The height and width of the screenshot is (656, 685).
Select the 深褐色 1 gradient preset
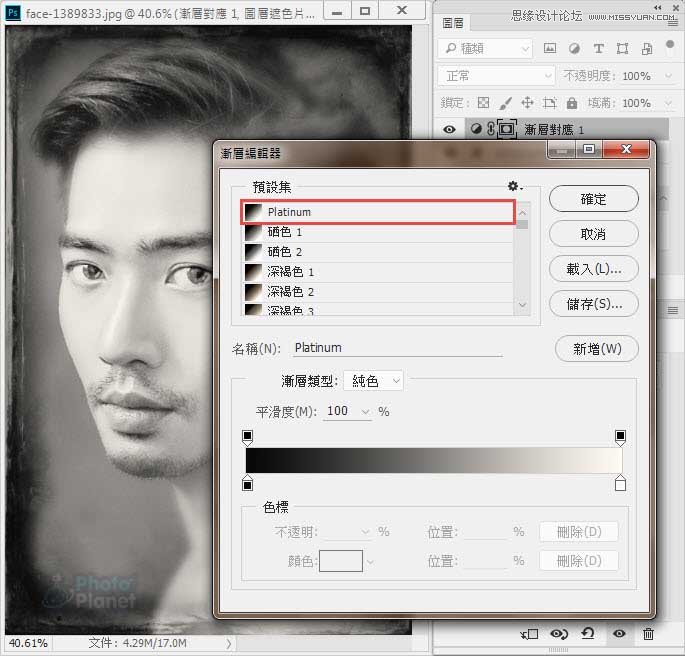(x=378, y=272)
